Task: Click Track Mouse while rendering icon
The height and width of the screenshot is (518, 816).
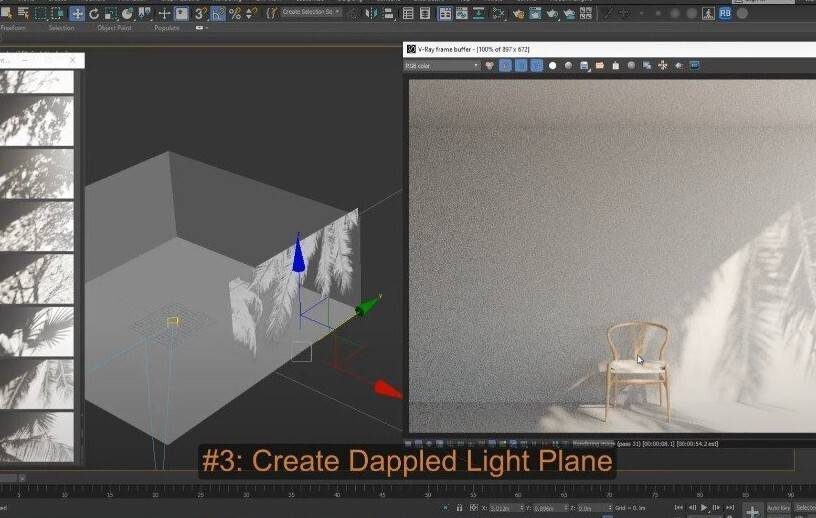Action: point(662,66)
